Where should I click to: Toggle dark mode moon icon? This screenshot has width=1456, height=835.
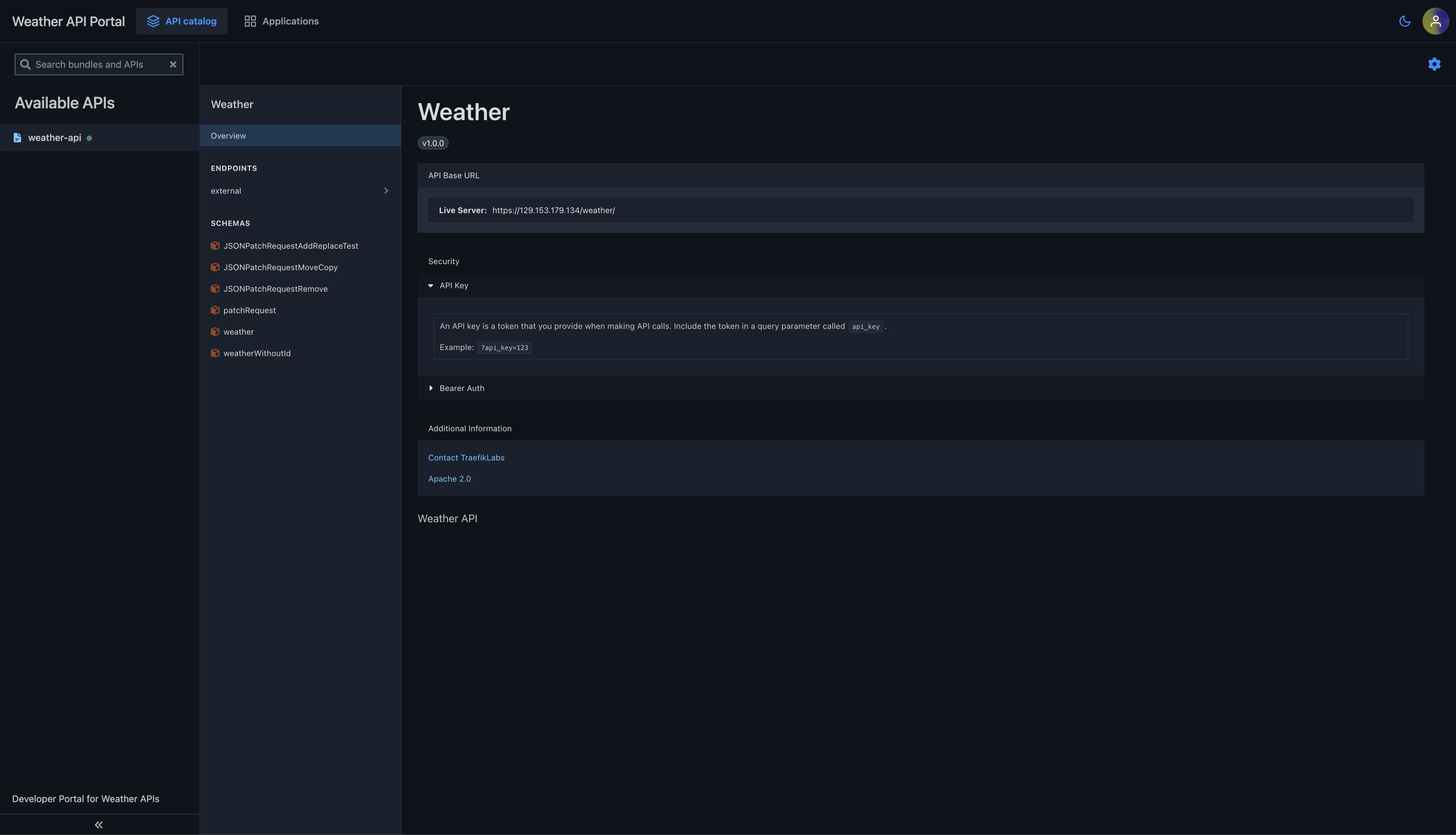[x=1404, y=21]
